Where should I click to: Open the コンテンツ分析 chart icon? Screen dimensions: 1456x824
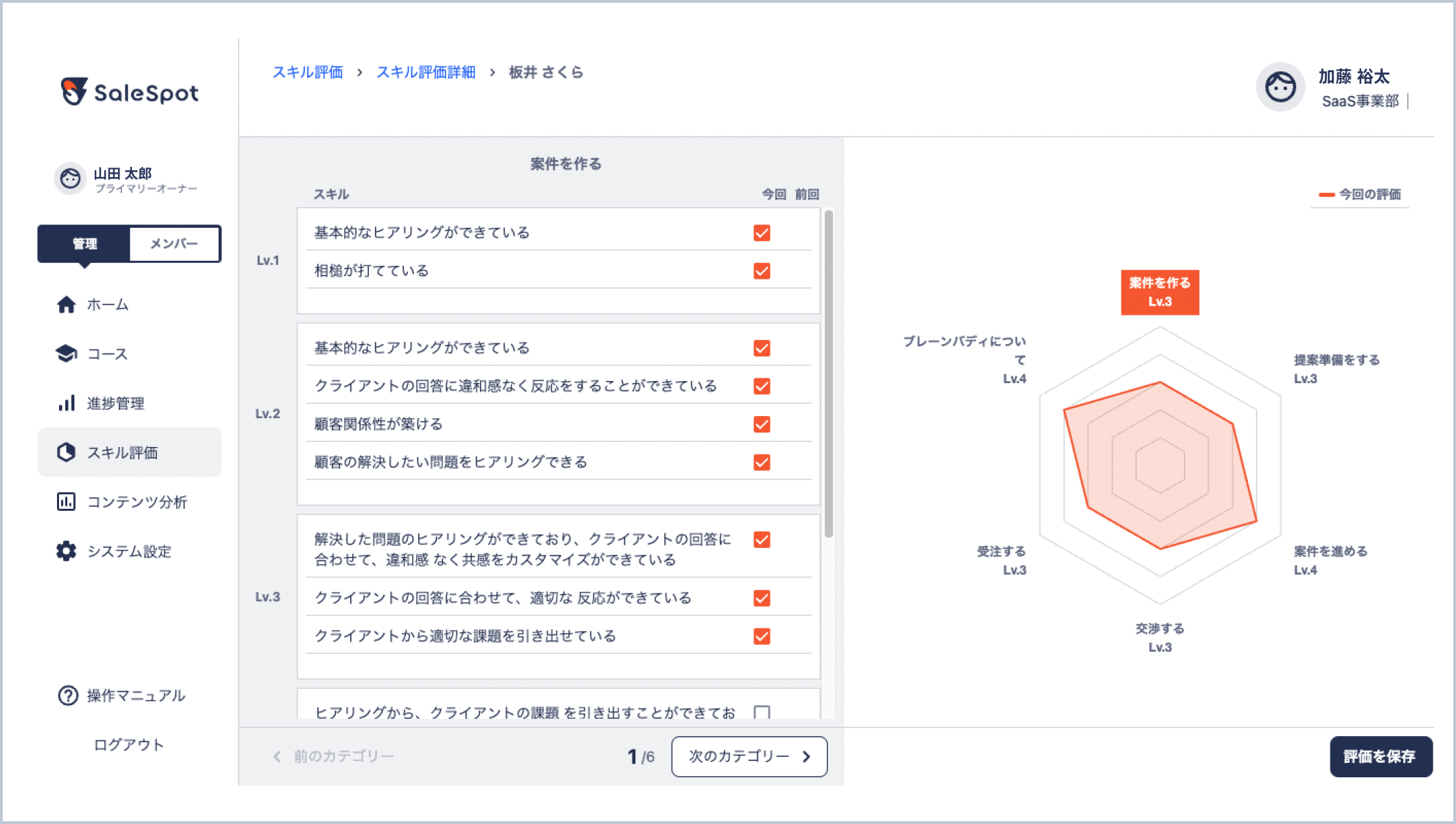(x=66, y=502)
